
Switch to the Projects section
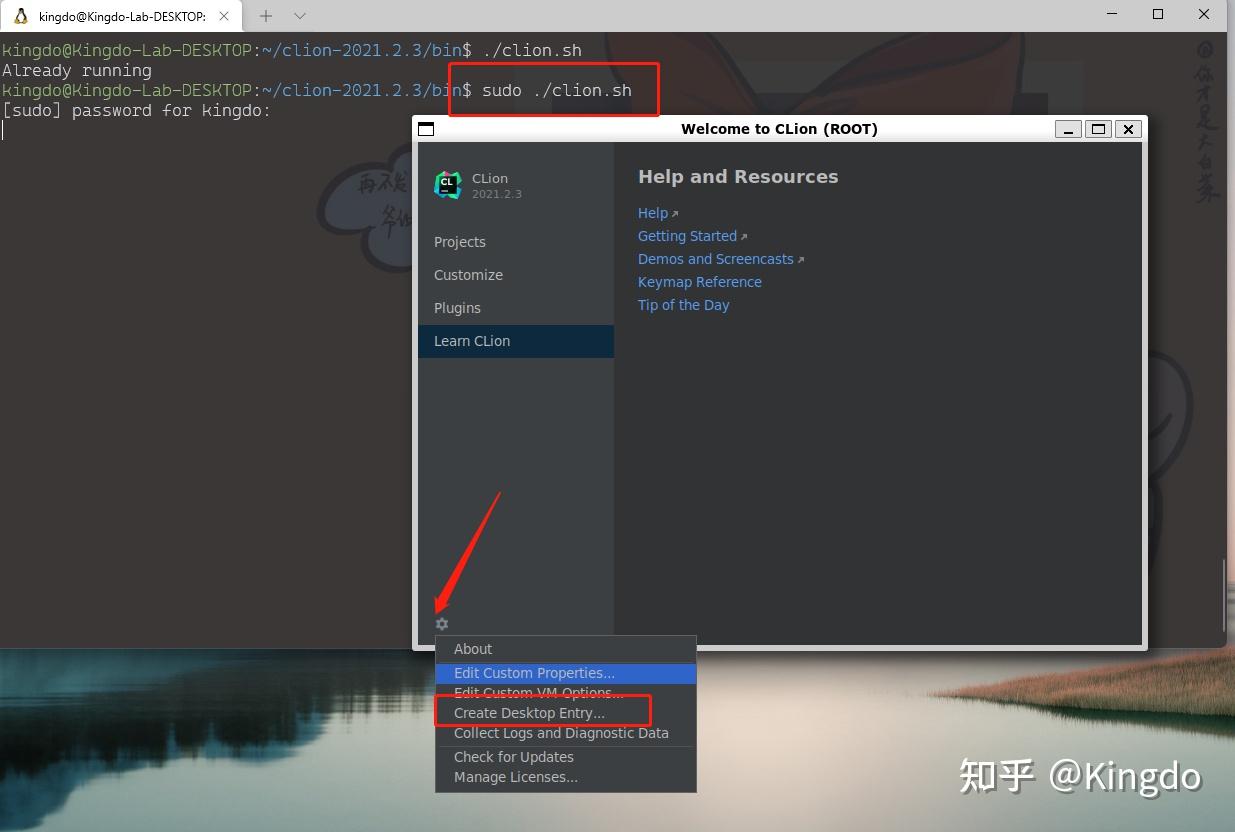[459, 241]
